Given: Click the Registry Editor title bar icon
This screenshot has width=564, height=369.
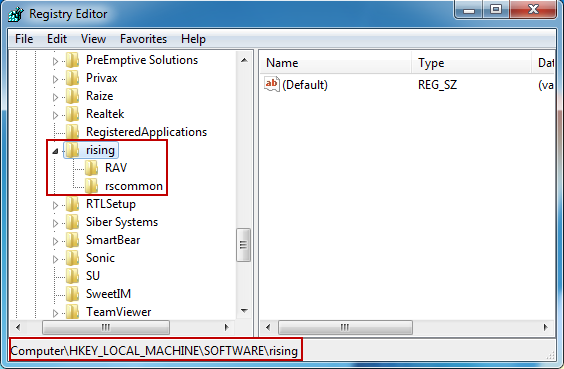Looking at the screenshot, I should 16,14.
